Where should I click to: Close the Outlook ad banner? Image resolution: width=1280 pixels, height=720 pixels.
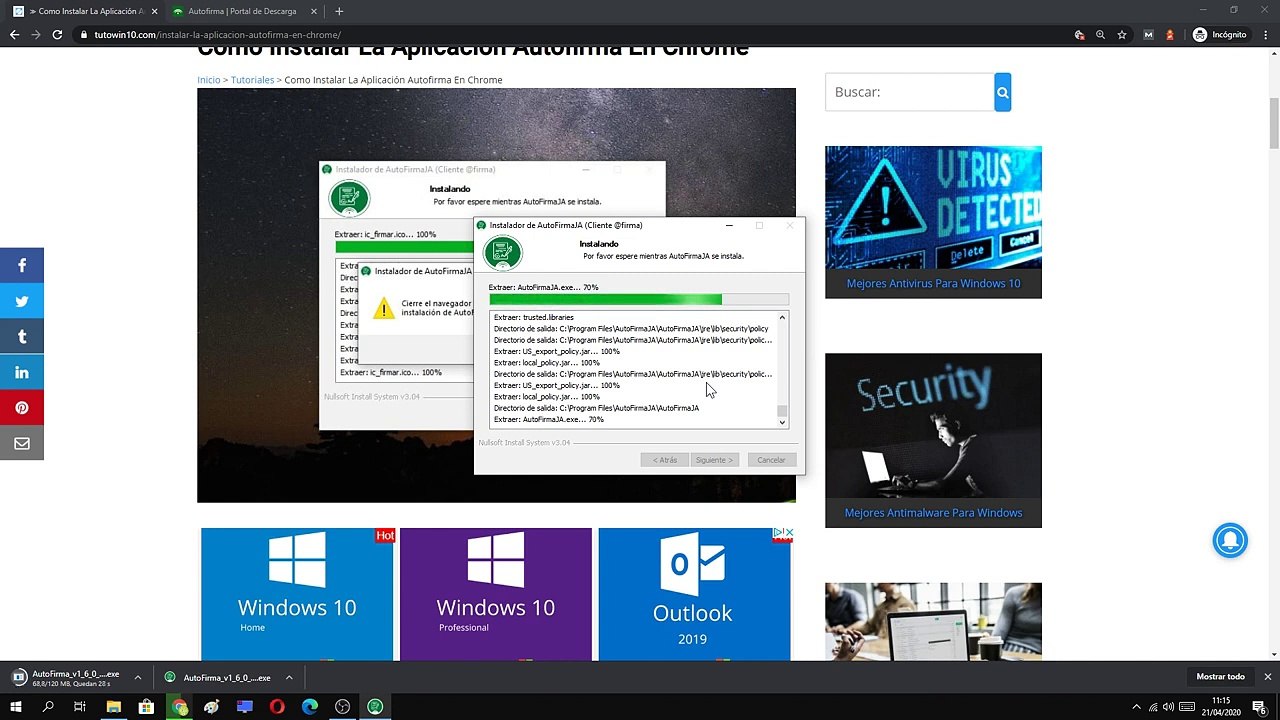[788, 533]
